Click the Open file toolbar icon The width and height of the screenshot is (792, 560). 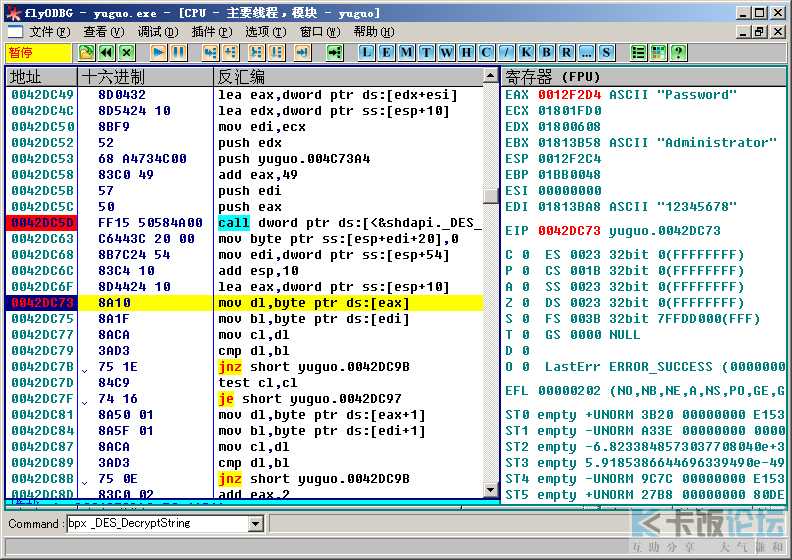[86, 53]
